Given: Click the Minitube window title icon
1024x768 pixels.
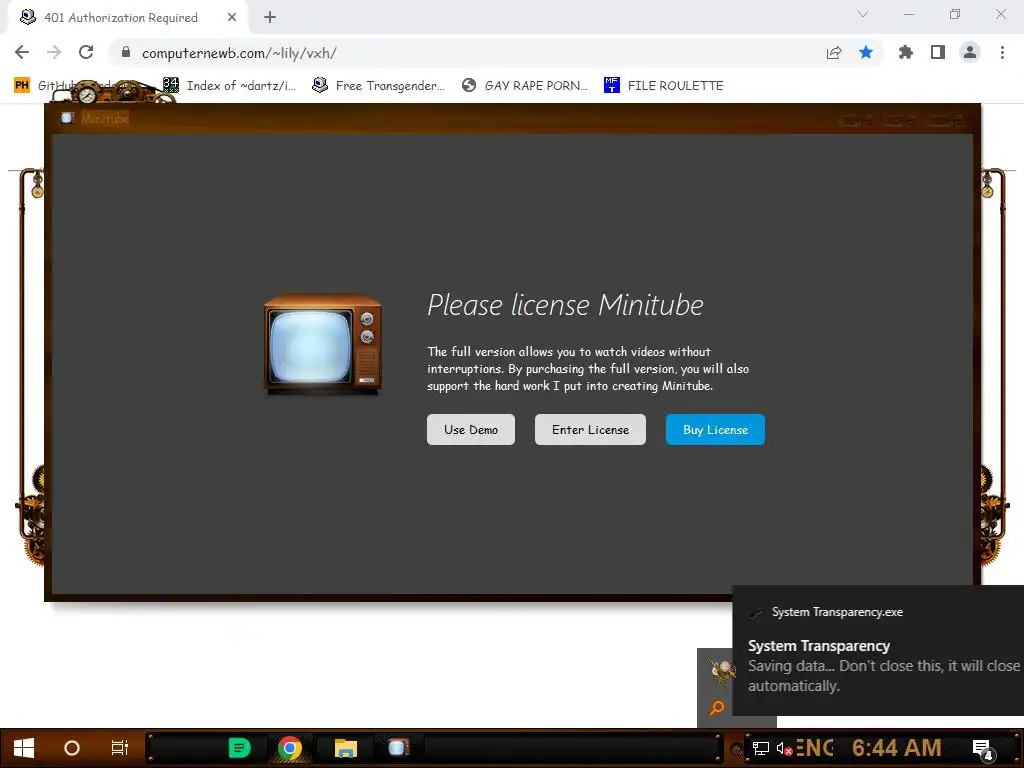Looking at the screenshot, I should [67, 118].
